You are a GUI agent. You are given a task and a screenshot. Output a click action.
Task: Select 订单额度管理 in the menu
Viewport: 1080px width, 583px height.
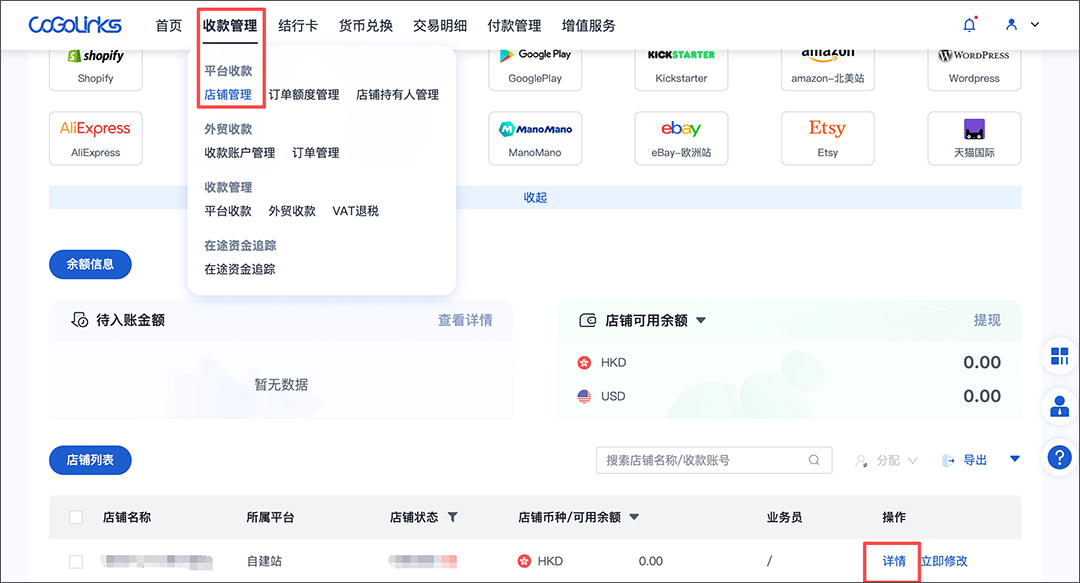(x=304, y=95)
